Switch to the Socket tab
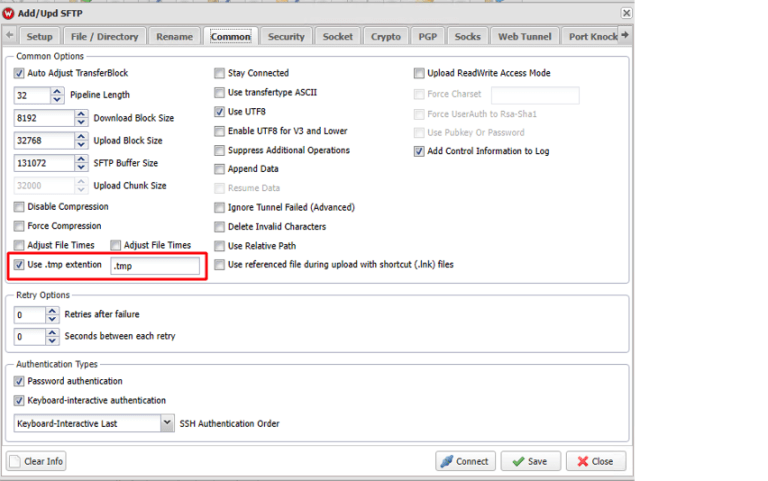 coord(337,36)
